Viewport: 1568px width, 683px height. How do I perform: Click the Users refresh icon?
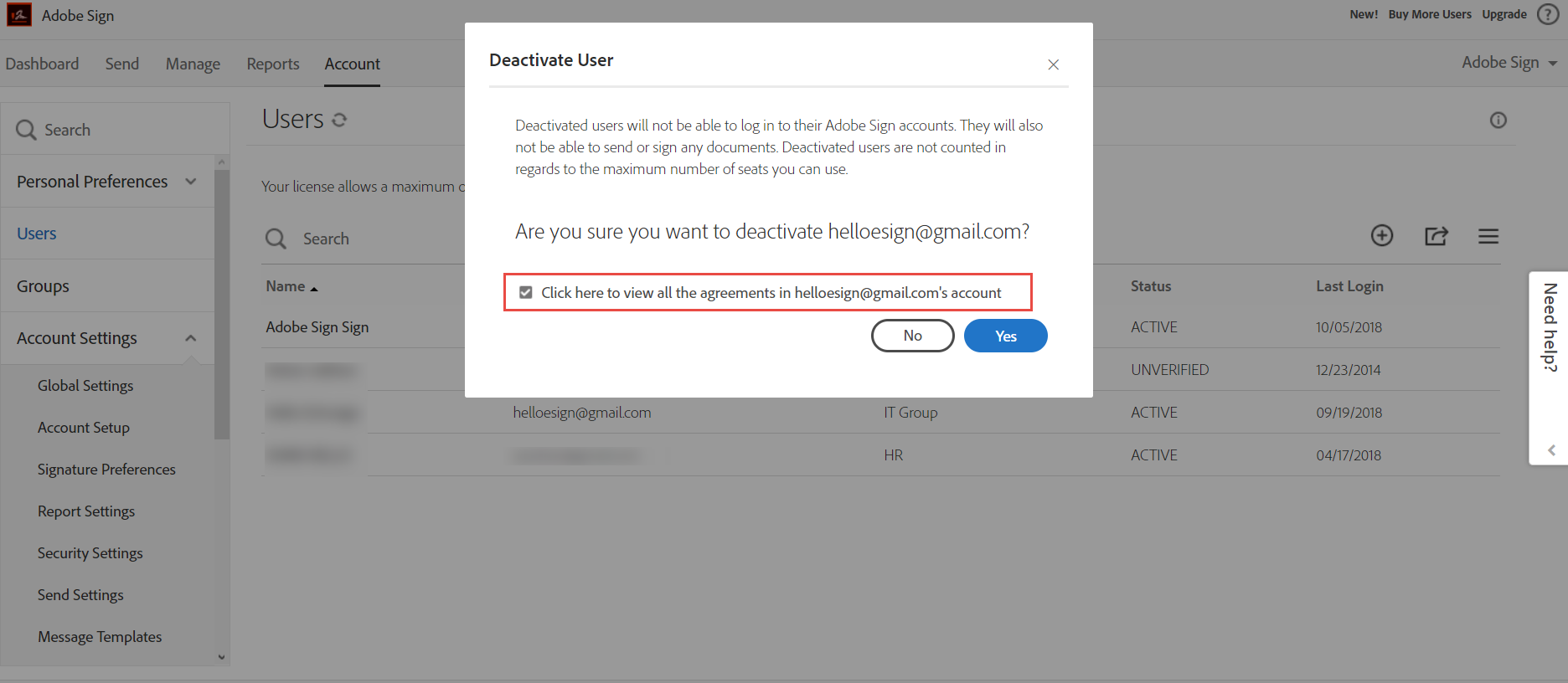[339, 120]
